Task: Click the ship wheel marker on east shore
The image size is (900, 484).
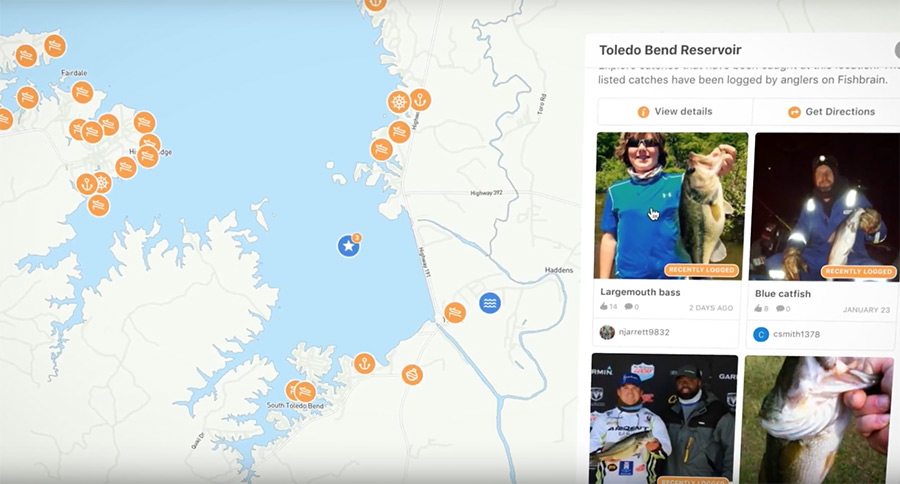Action: (399, 102)
